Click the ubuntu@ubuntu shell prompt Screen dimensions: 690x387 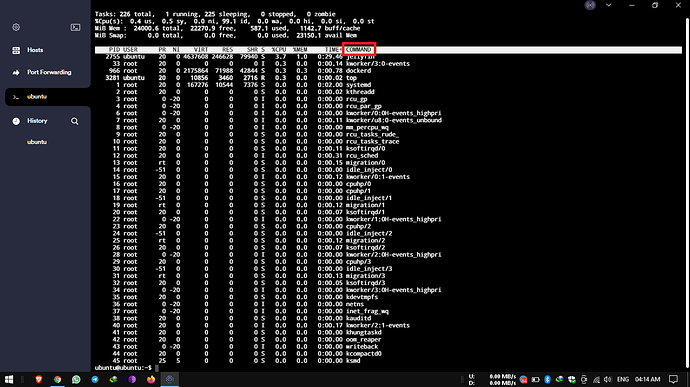(x=123, y=368)
